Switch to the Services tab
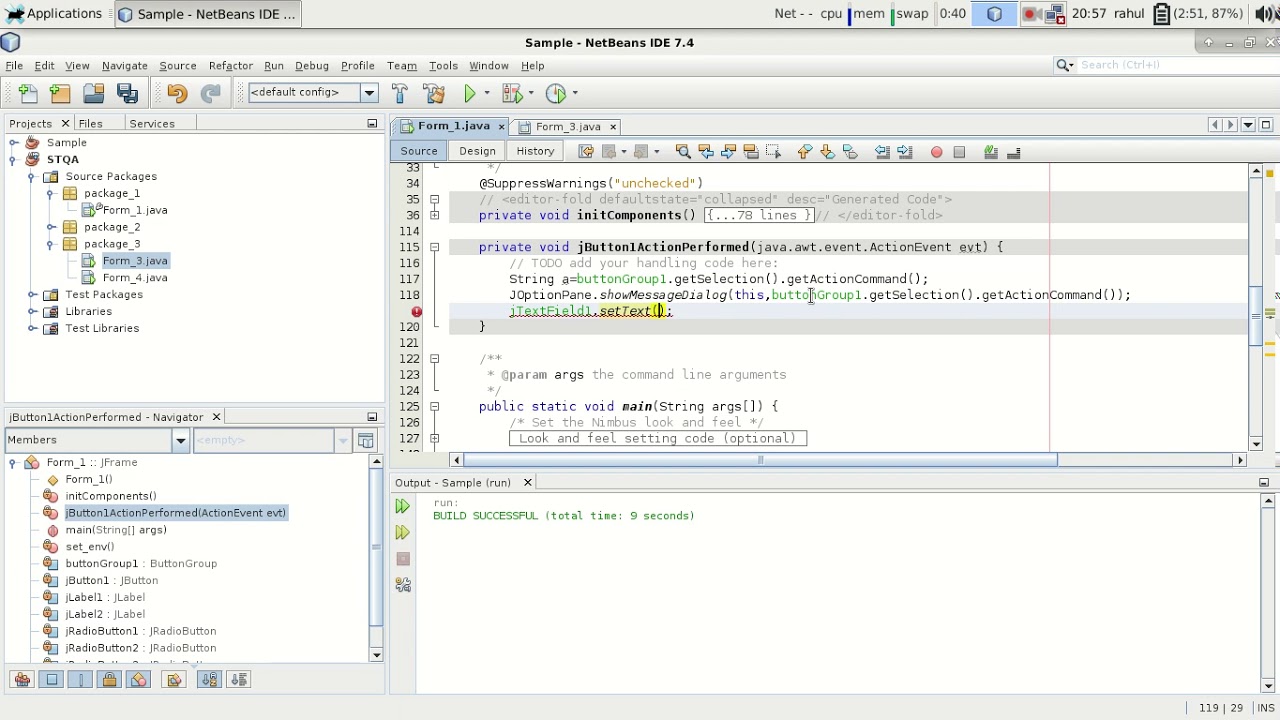Viewport: 1280px width, 720px height. [152, 124]
